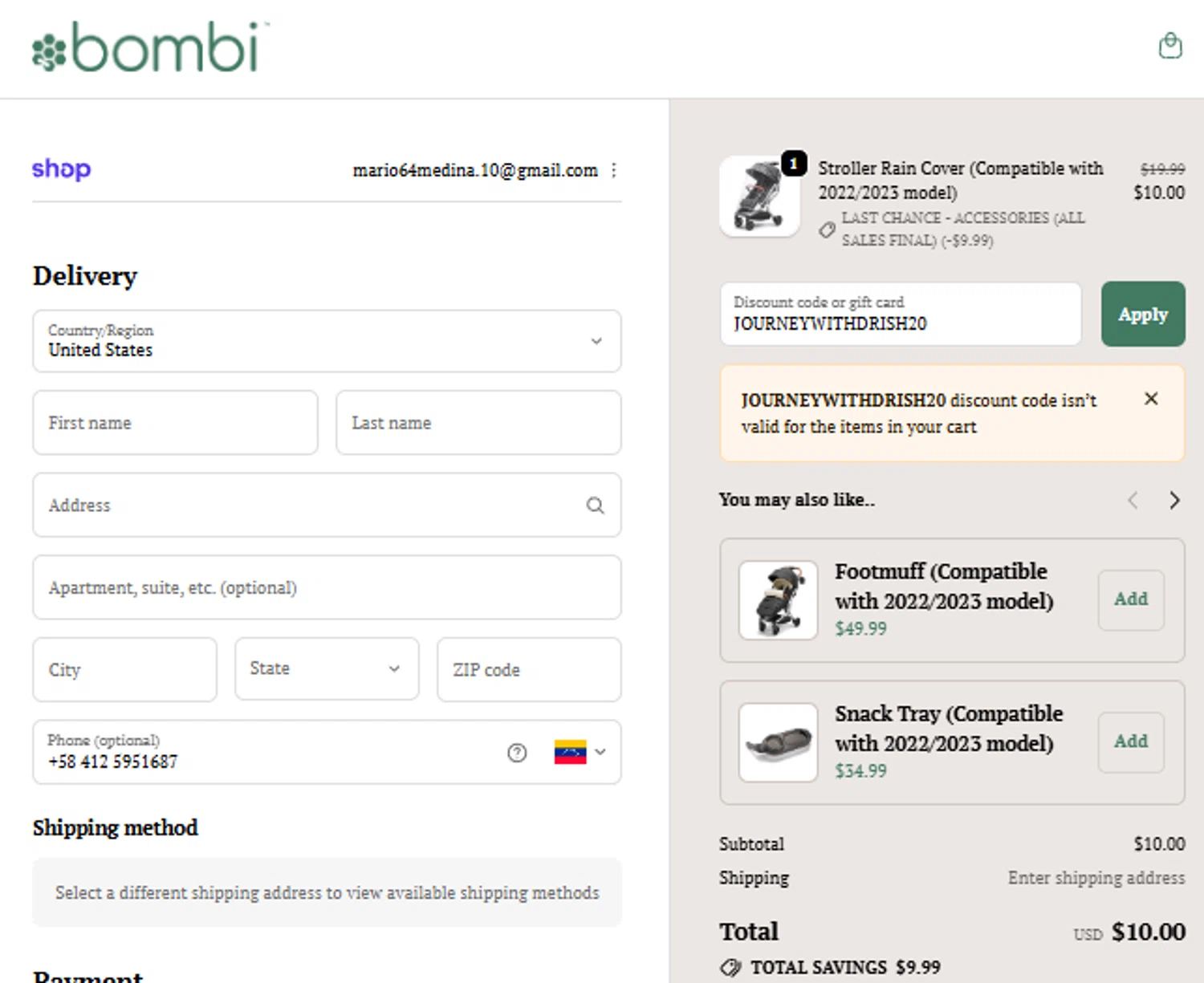Click the Subtotal $10.00 amount
The image size is (1204, 983).
[1159, 844]
